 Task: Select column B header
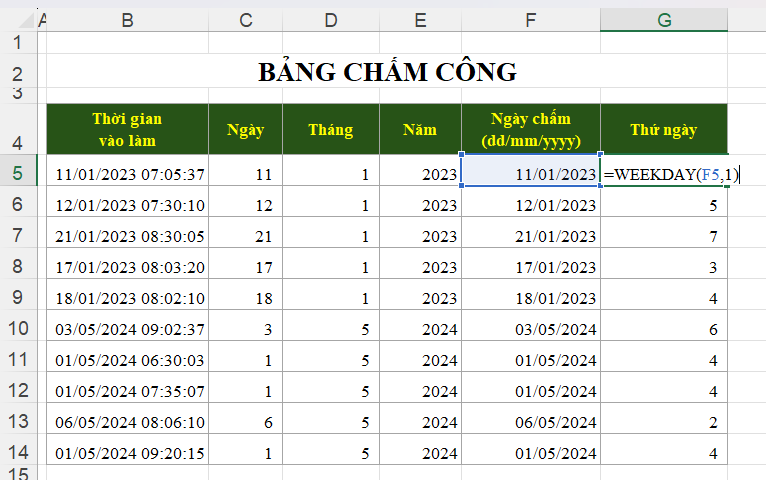coord(127,20)
